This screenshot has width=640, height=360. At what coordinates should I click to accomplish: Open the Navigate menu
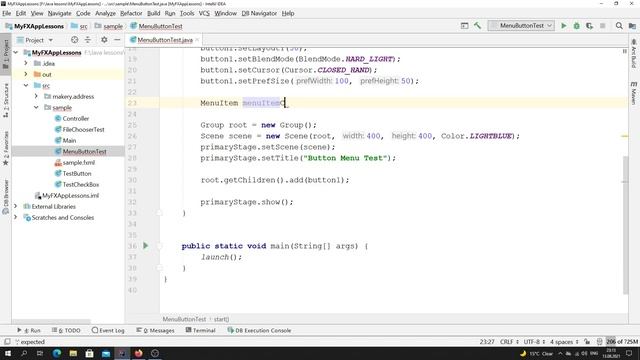tap(60, 13)
